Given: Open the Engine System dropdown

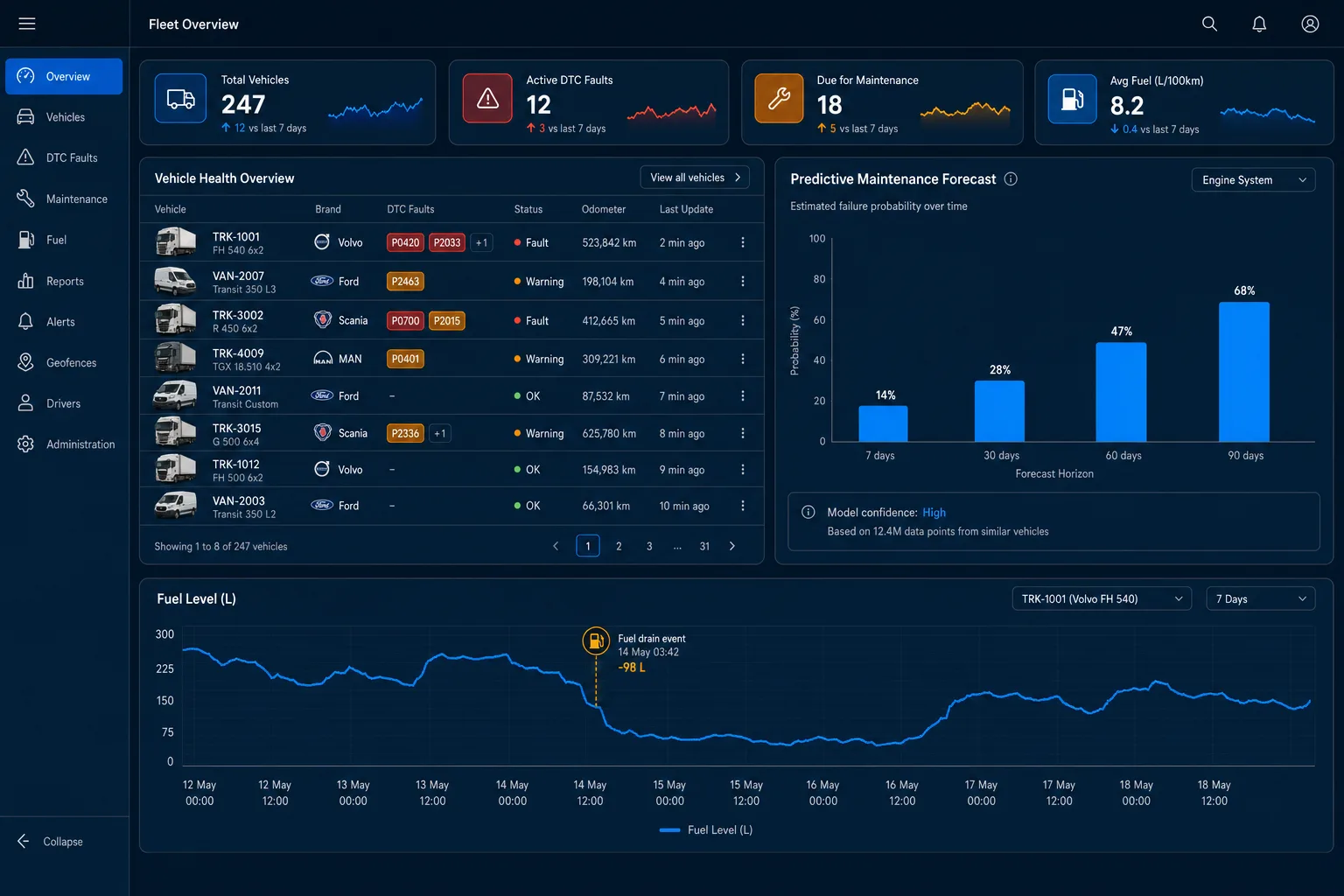Looking at the screenshot, I should point(1253,179).
